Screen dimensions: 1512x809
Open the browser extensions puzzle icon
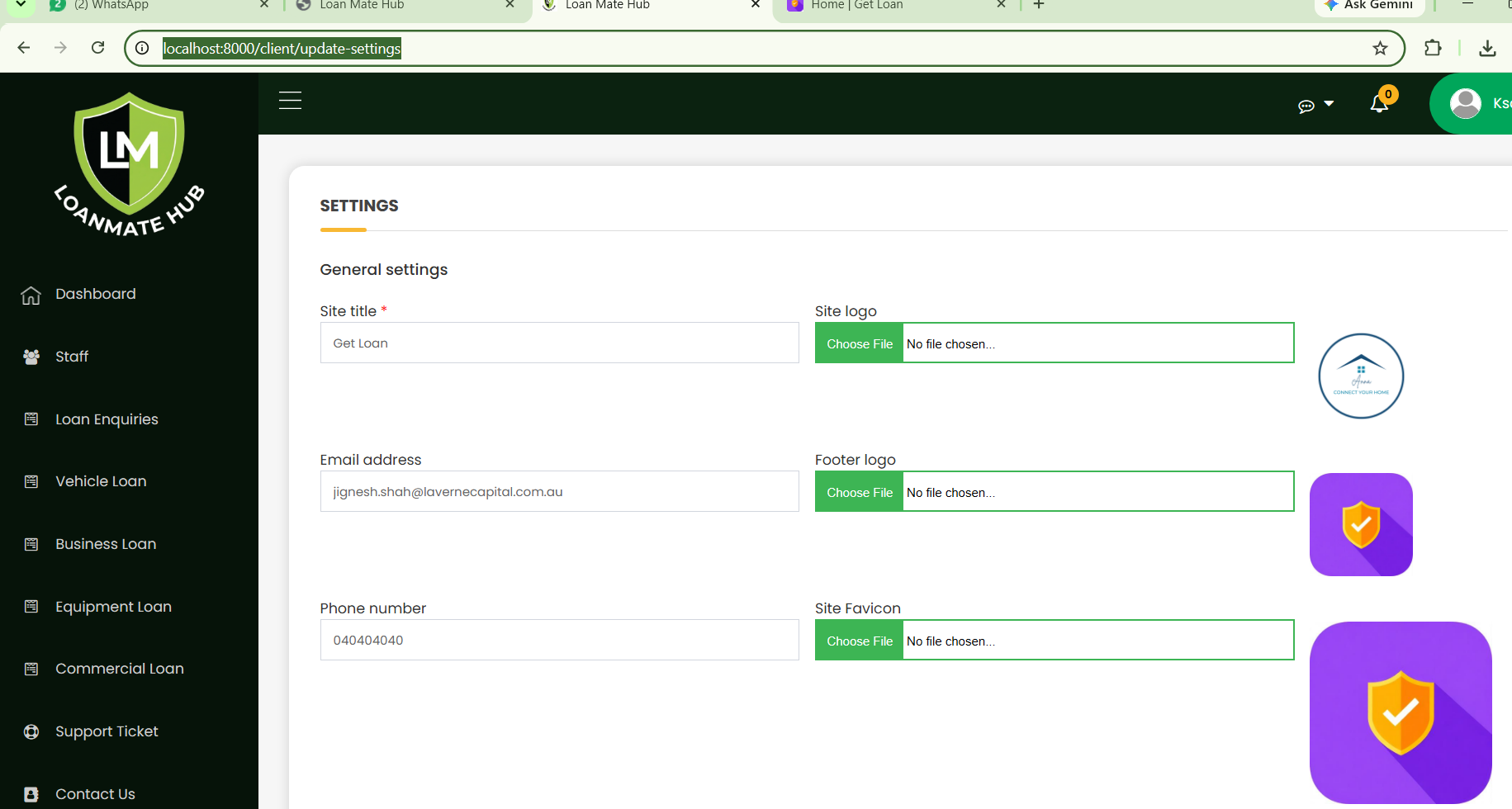1433,48
